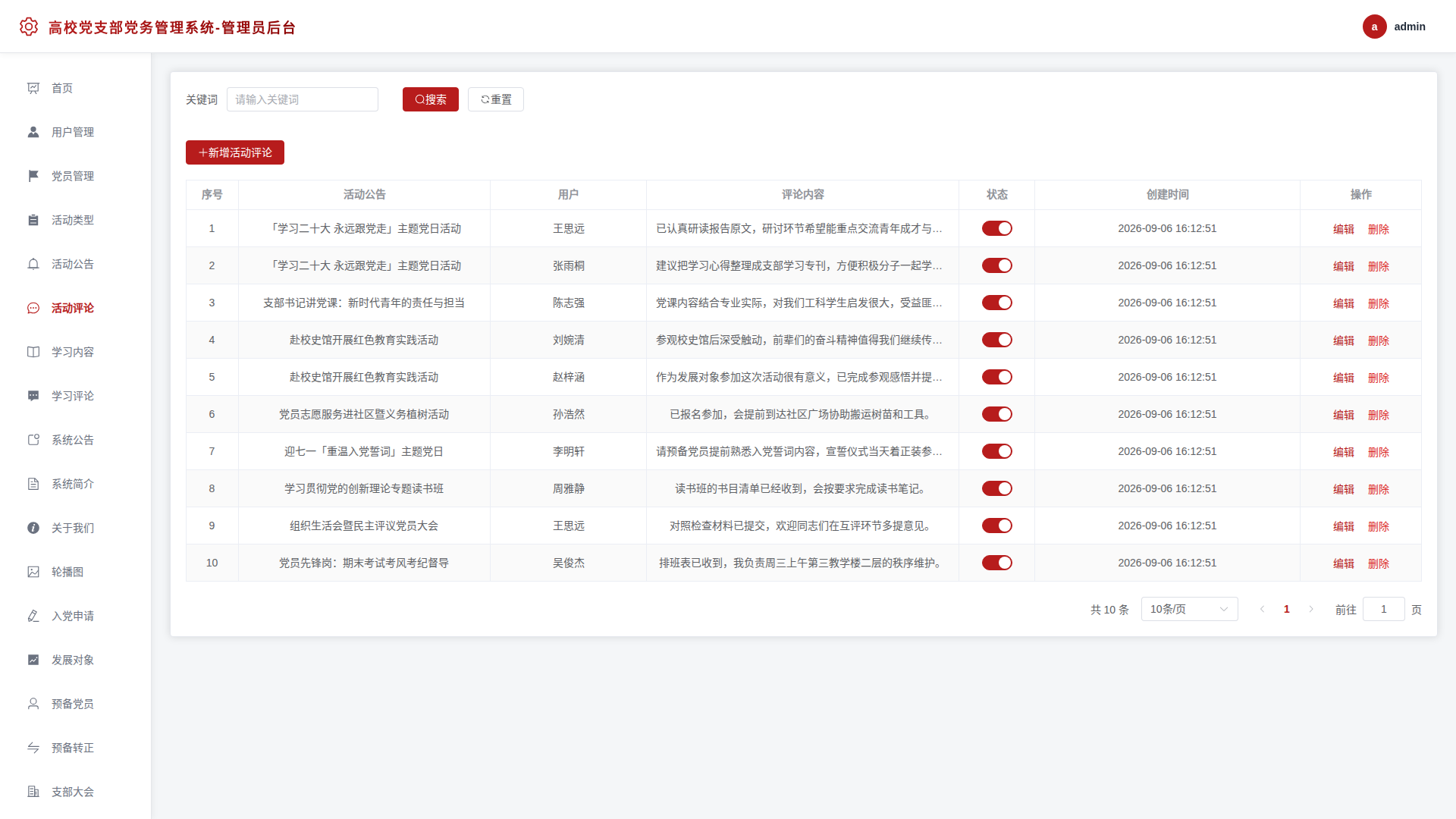The image size is (1456, 819).
Task: Open 用户管理 menu item
Action: tap(75, 132)
